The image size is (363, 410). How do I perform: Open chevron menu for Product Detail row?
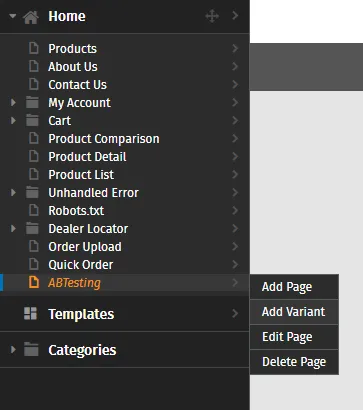tap(235, 156)
